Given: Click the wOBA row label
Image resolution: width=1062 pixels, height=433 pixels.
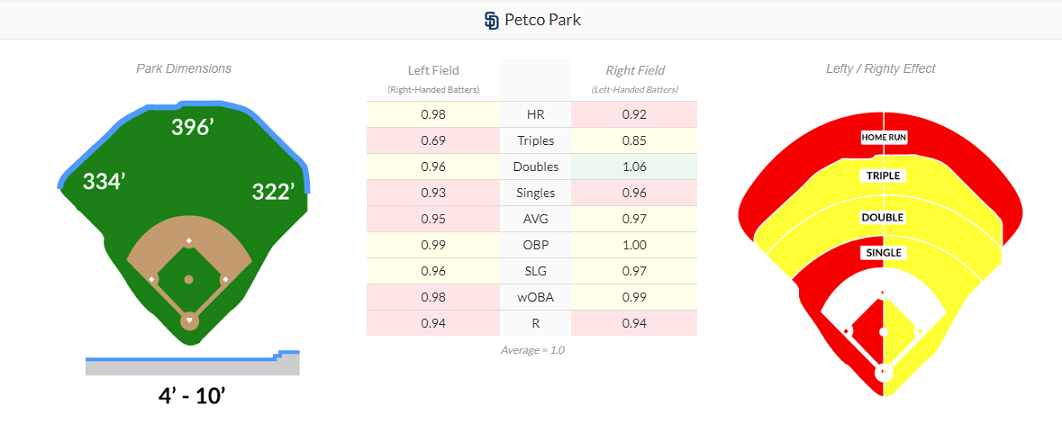Looking at the screenshot, I should (535, 297).
